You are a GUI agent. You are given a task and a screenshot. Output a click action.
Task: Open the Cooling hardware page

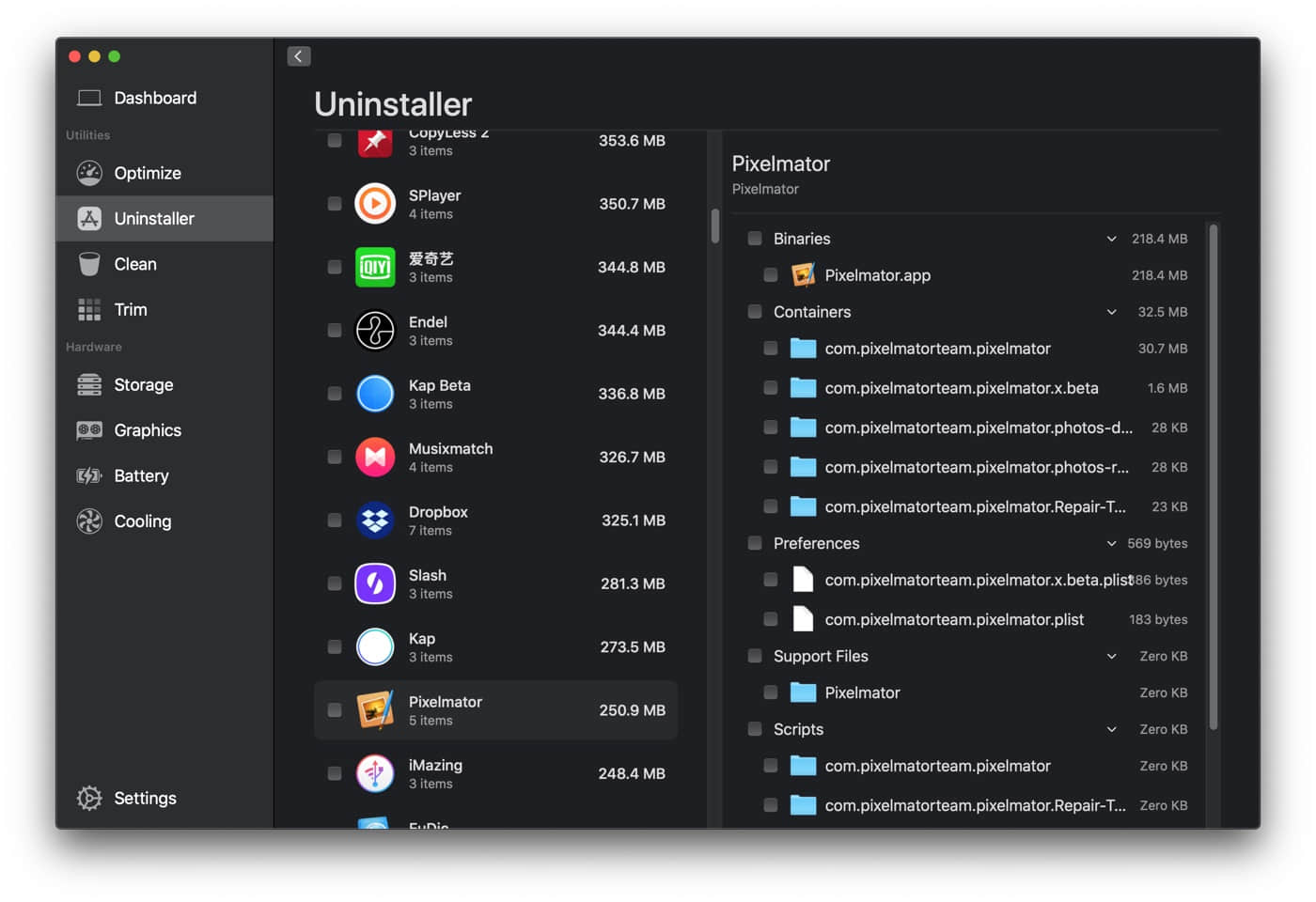(x=164, y=521)
